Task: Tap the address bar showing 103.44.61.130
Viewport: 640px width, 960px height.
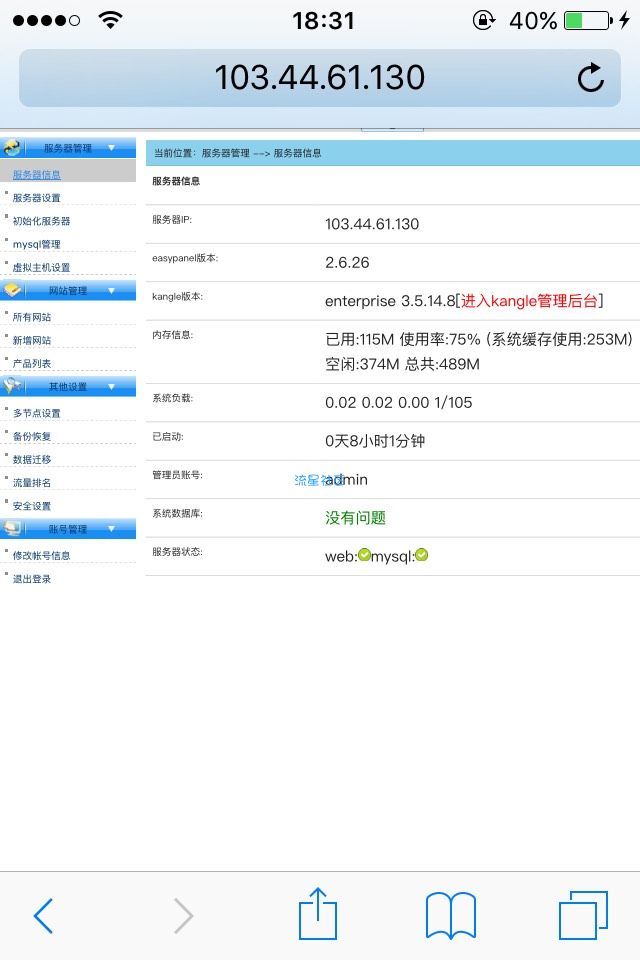Action: pyautogui.click(x=320, y=78)
